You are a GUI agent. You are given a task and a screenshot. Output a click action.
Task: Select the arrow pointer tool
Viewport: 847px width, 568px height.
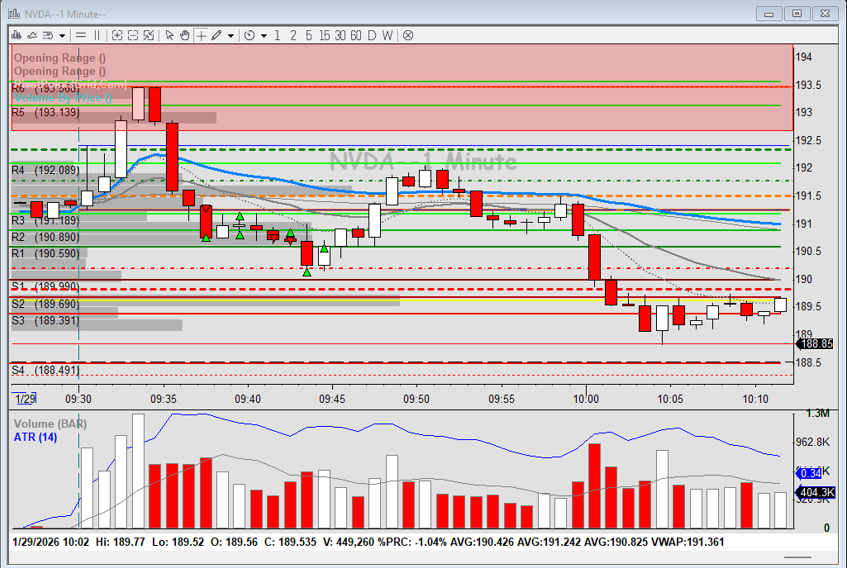[170, 36]
